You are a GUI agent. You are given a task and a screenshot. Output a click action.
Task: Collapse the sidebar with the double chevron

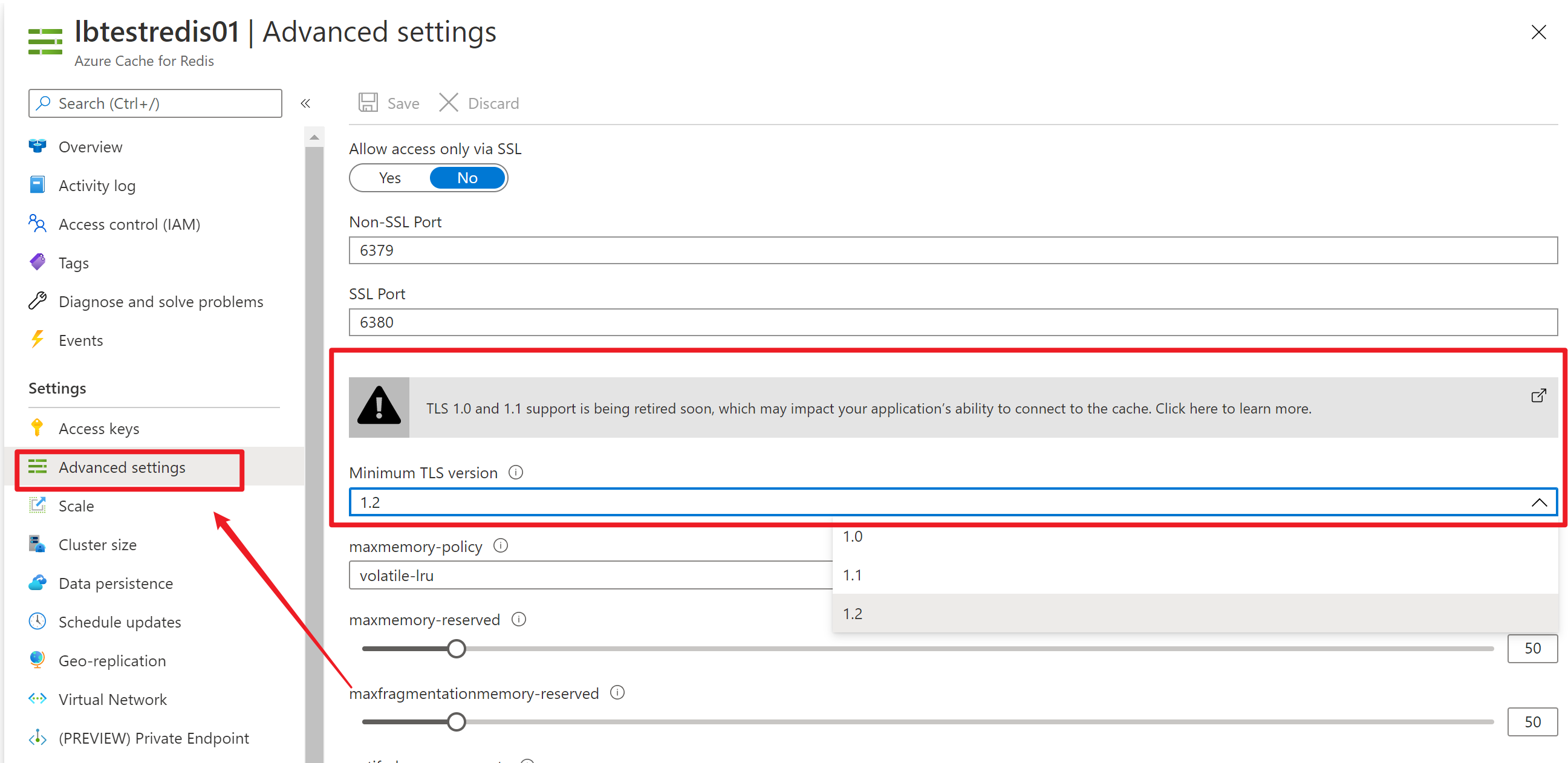(x=305, y=103)
